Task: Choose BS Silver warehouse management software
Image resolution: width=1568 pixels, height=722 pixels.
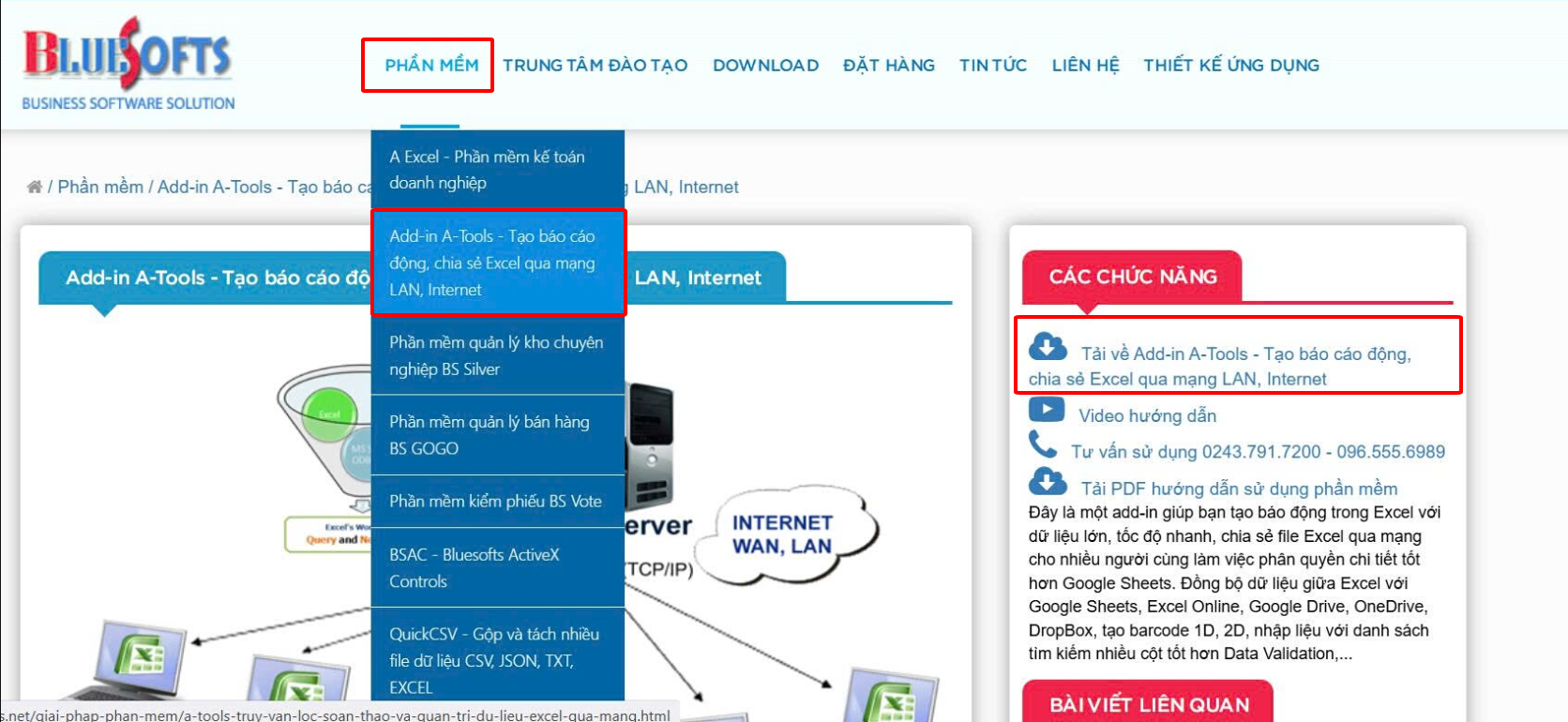Action: (x=497, y=355)
